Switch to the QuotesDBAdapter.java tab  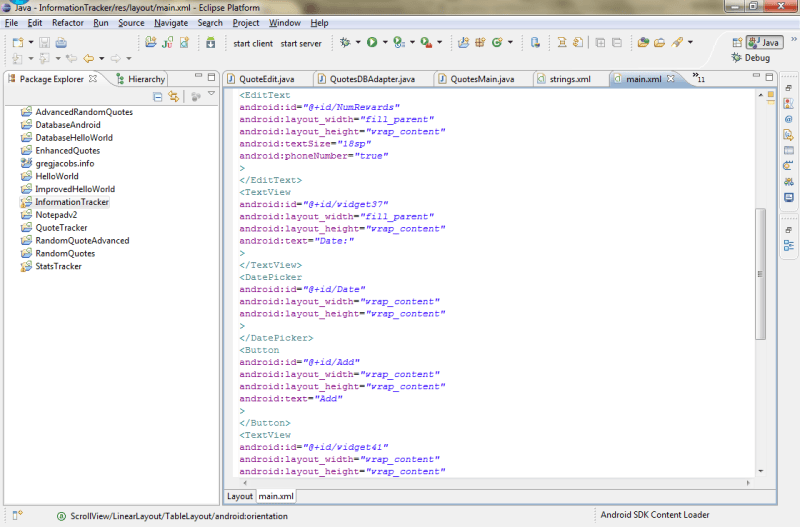(x=372, y=79)
